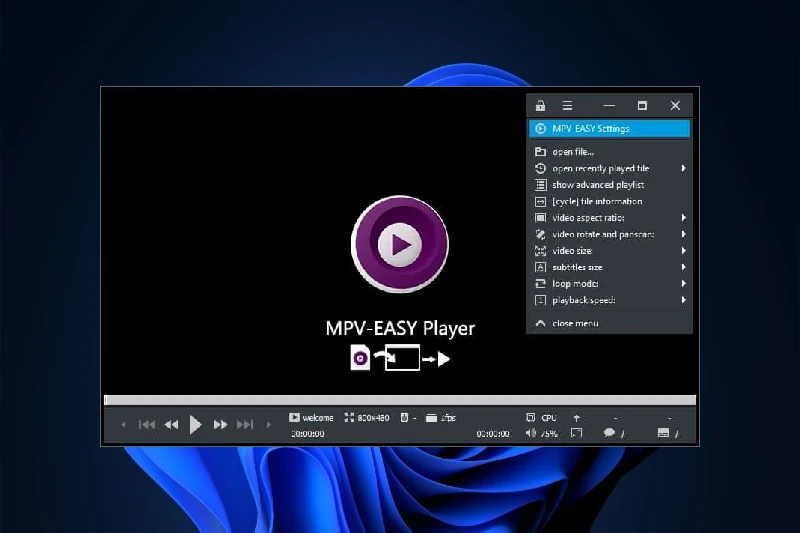Click the playlist icon beside 'show advanced playlist'
This screenshot has height=533, width=800.
540,185
